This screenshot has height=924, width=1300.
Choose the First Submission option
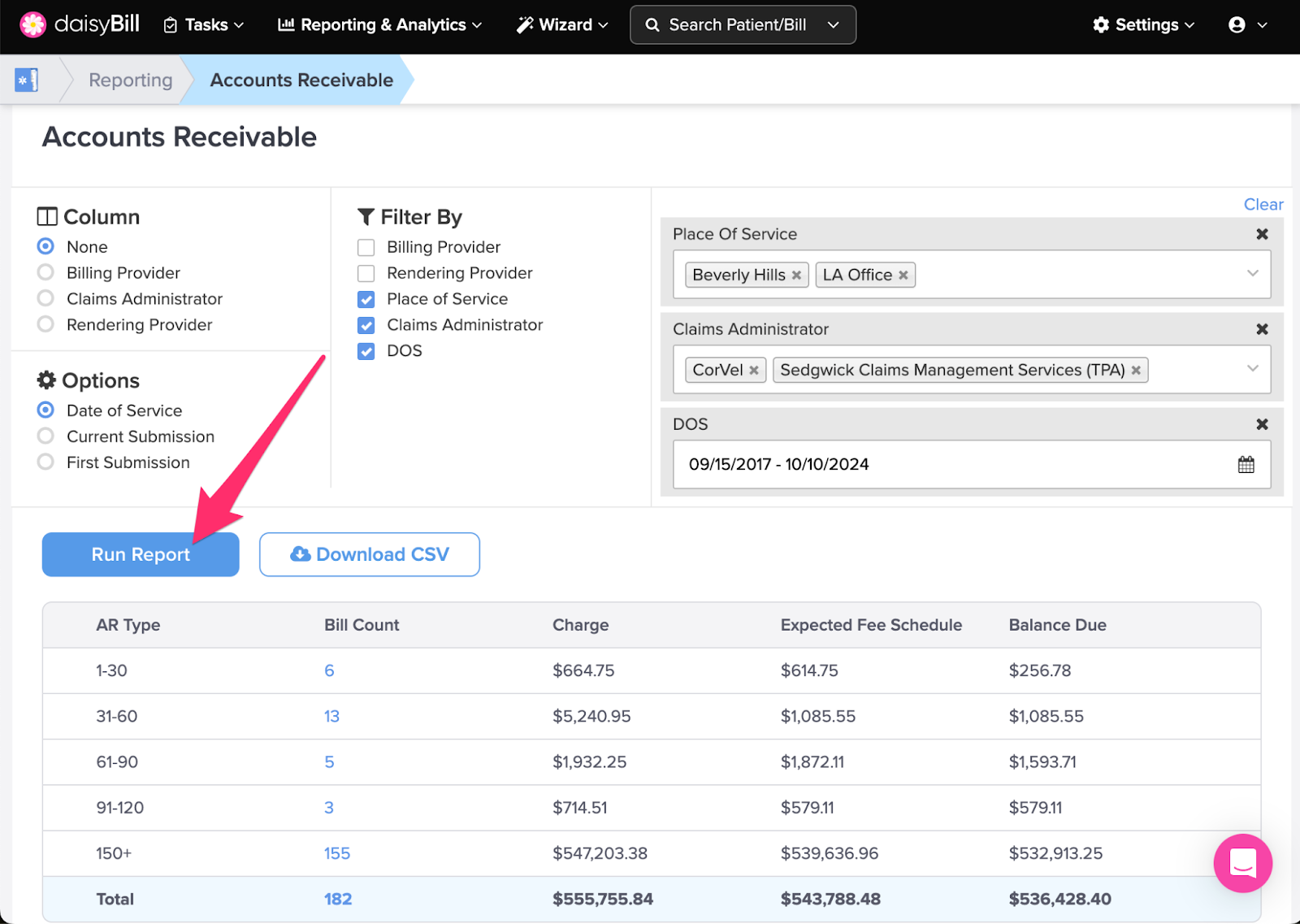click(x=45, y=462)
